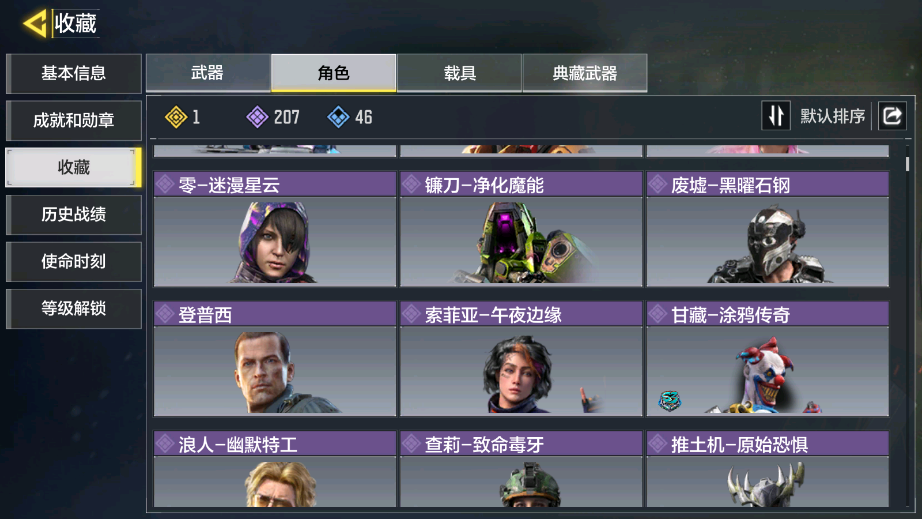The image size is (922, 519).
Task: Toggle the sort order arrows icon
Action: pyautogui.click(x=776, y=115)
